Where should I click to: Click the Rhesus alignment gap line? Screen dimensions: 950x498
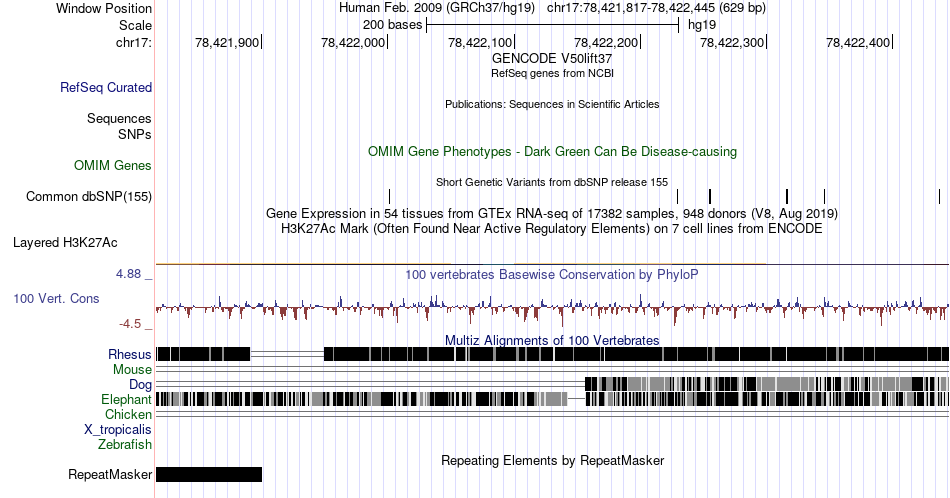tap(287, 354)
